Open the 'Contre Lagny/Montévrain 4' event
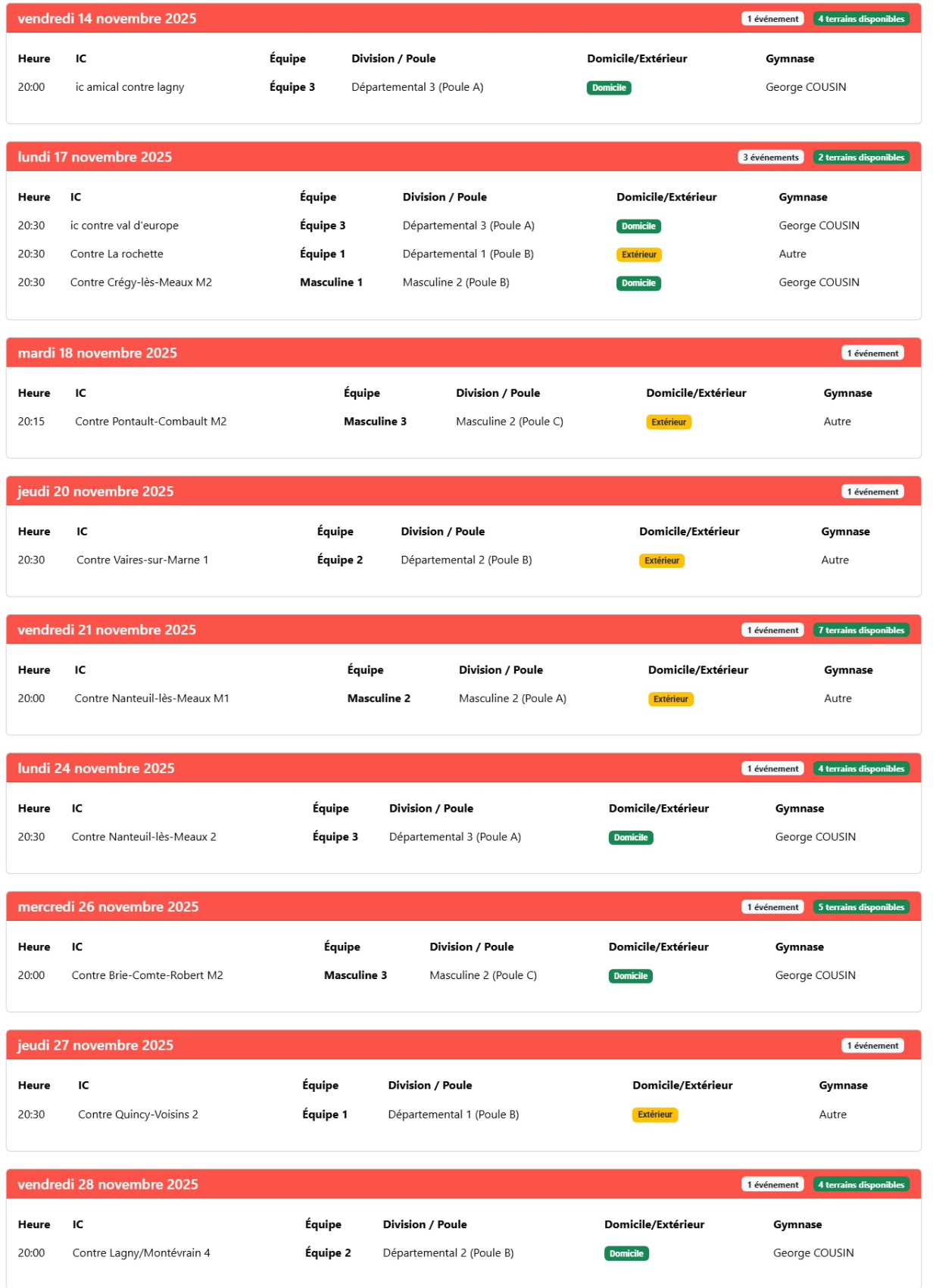The image size is (933, 1288). [142, 1253]
